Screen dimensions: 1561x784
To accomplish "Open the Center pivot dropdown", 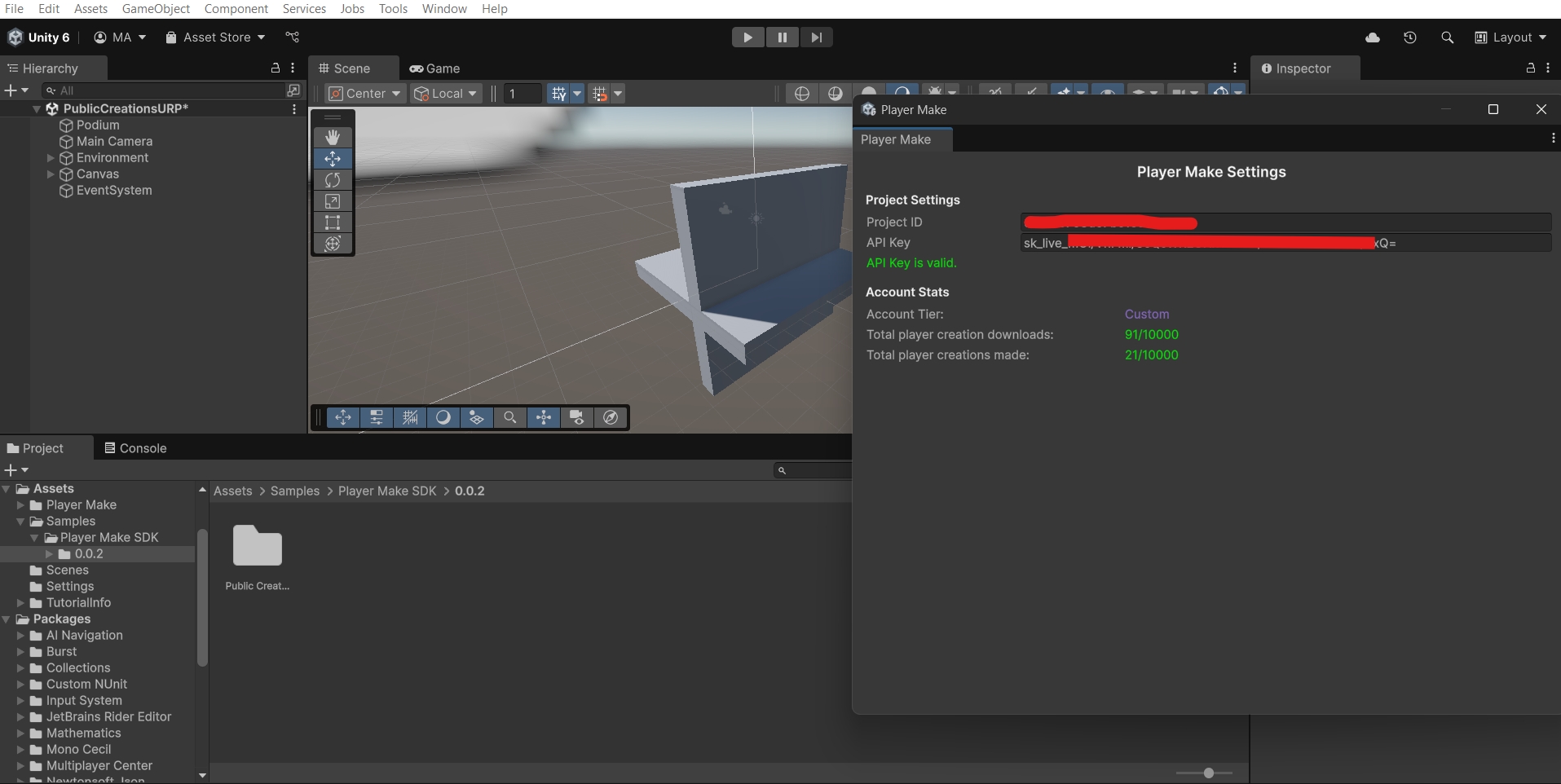I will pos(364,94).
